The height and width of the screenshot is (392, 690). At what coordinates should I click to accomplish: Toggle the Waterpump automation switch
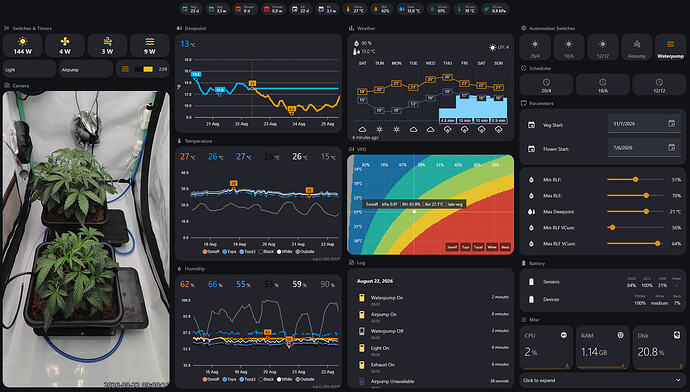pyautogui.click(x=670, y=48)
